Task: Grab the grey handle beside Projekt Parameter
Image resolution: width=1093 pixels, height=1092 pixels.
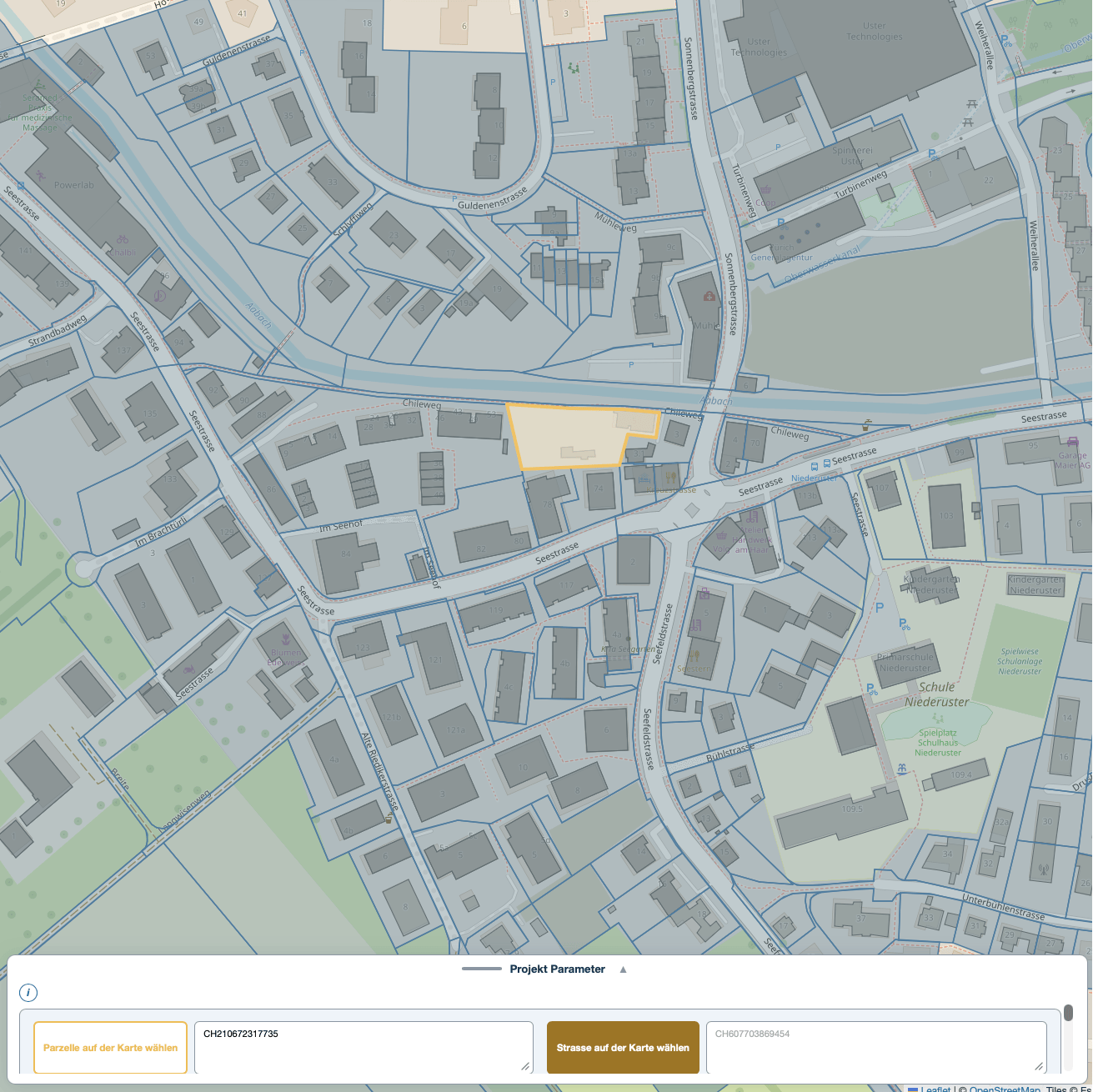Action: pyautogui.click(x=482, y=969)
